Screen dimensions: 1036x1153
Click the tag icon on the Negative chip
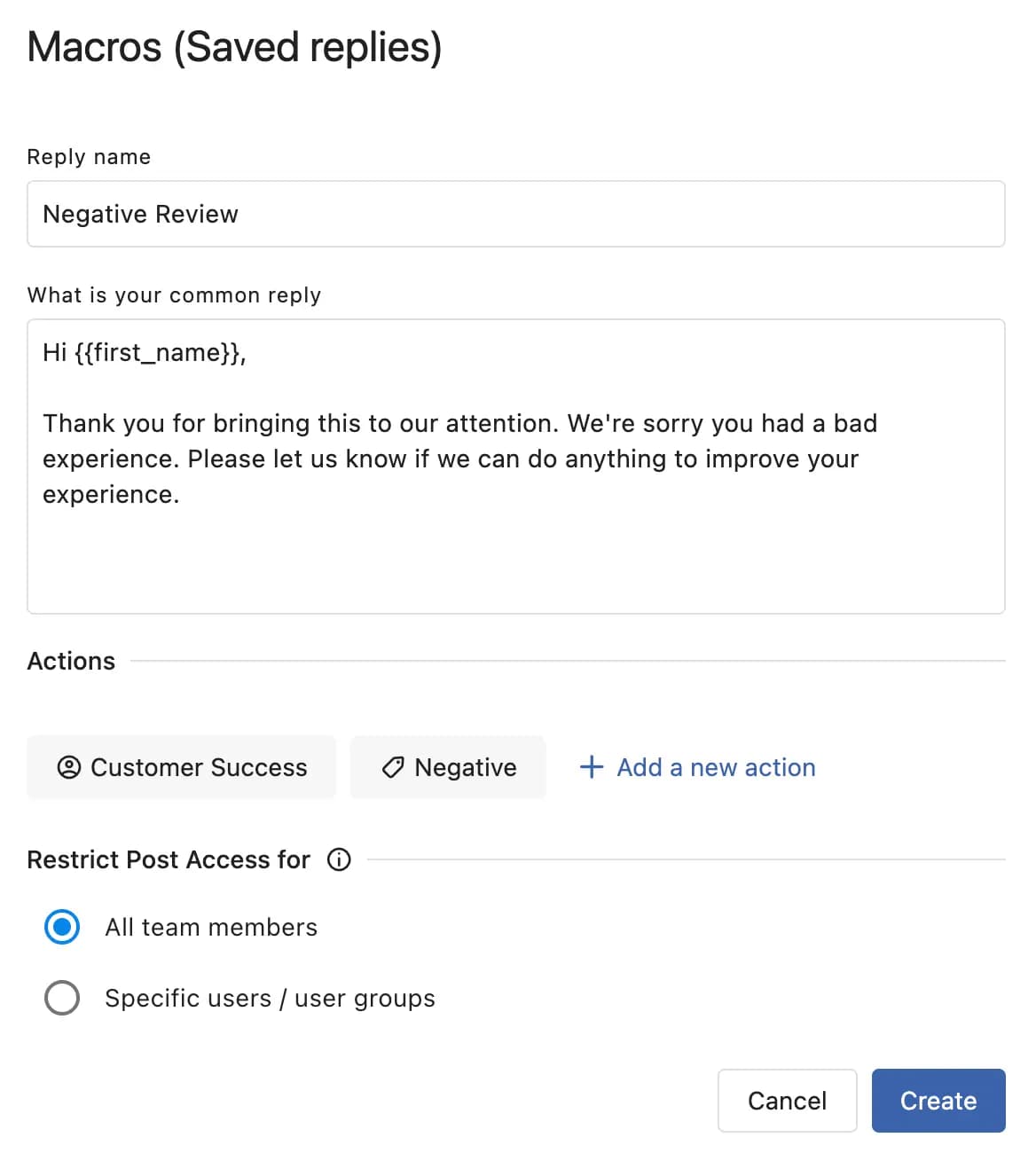coord(393,767)
